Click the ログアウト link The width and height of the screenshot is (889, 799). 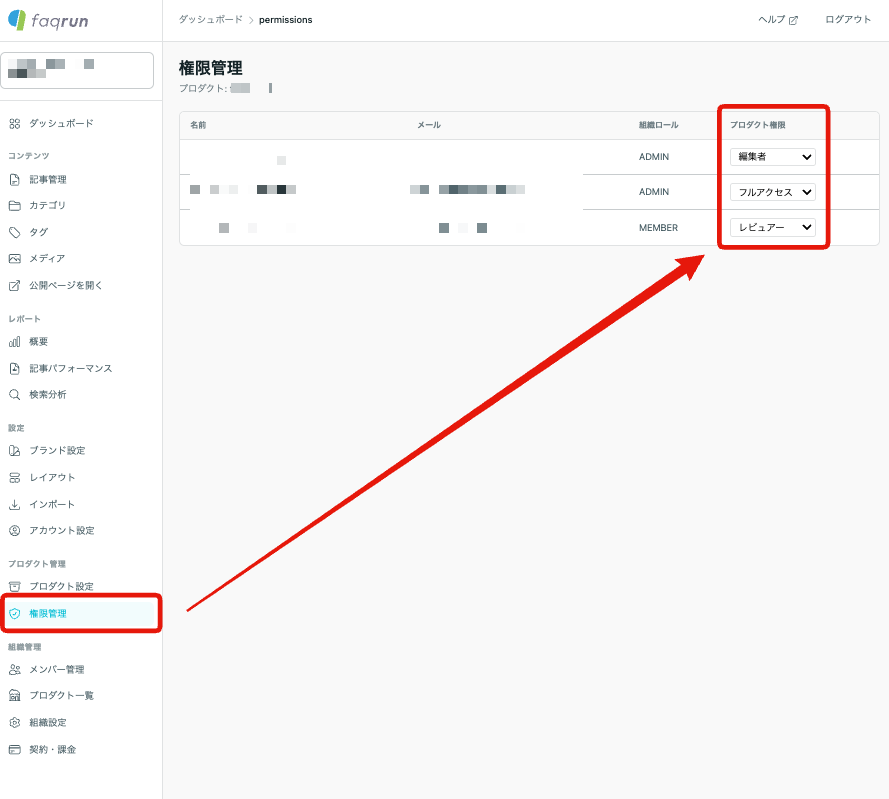[x=848, y=20]
